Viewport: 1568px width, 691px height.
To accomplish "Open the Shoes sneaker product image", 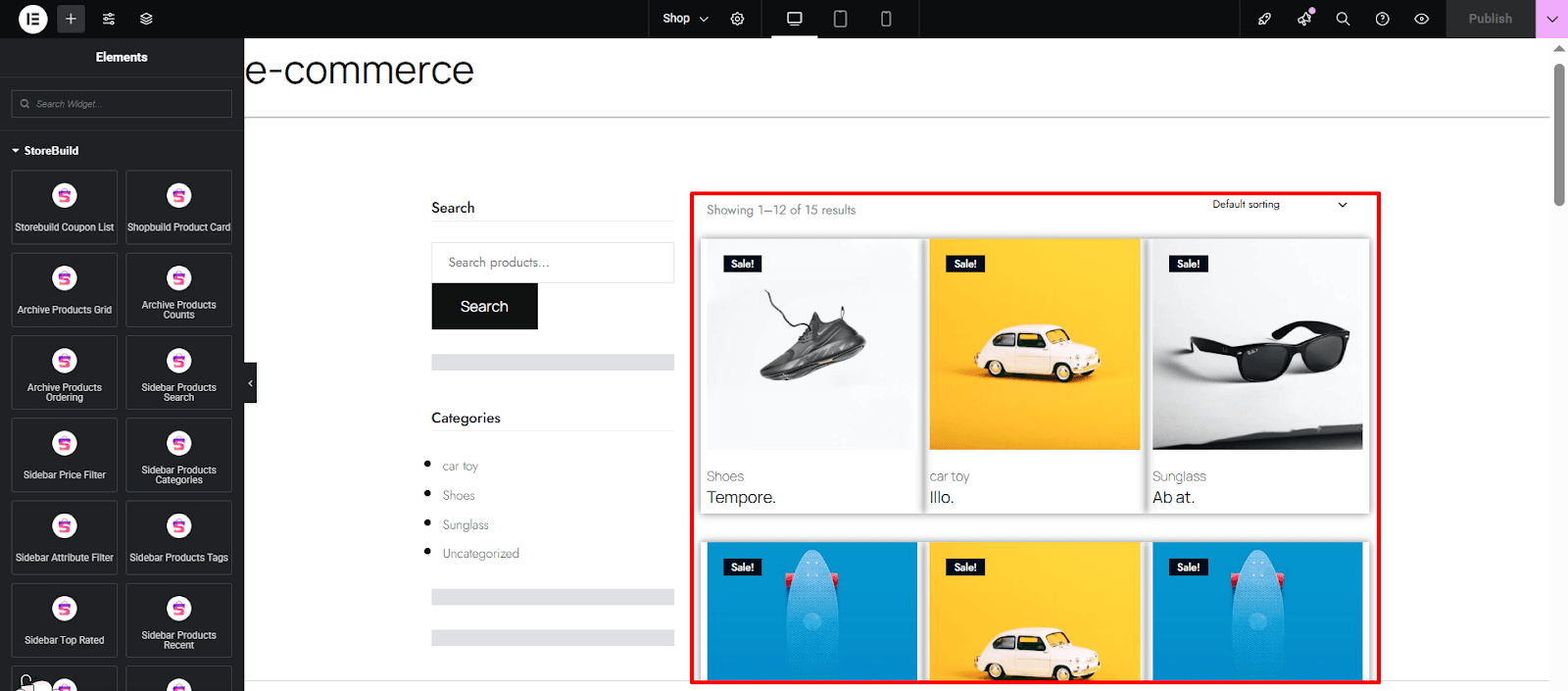I will (x=811, y=344).
